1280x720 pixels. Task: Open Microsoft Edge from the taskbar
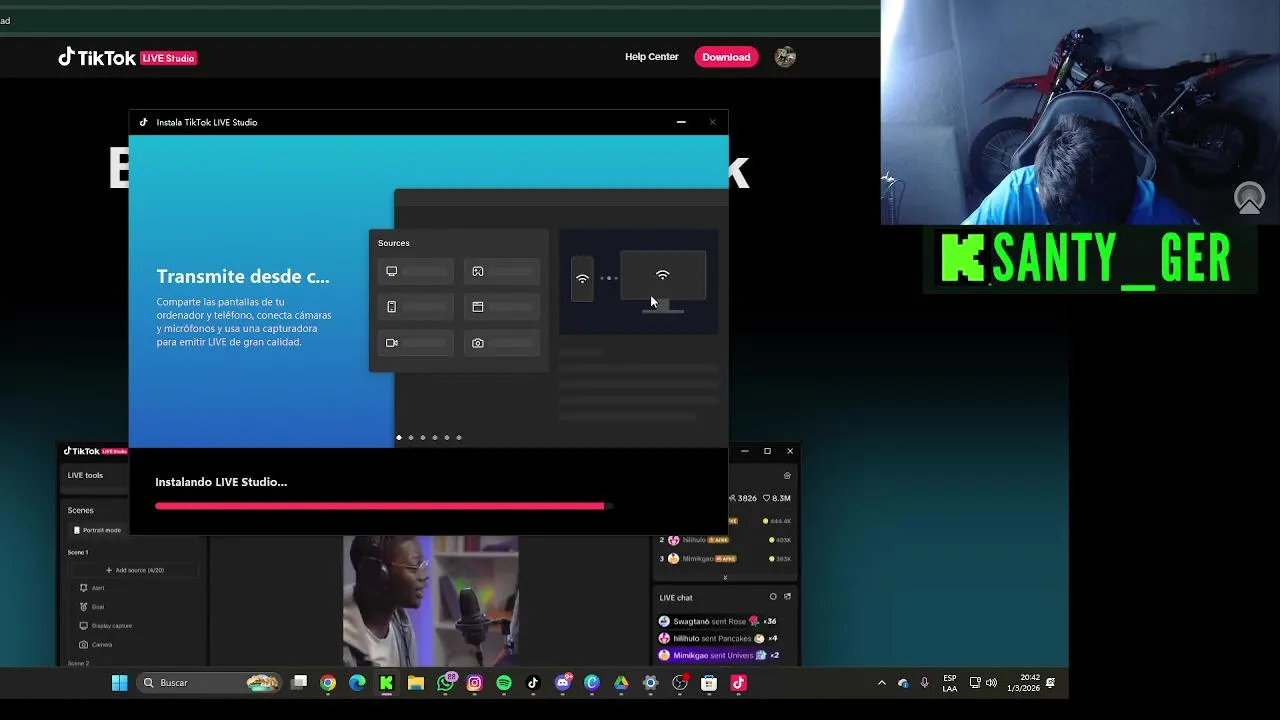coord(357,683)
